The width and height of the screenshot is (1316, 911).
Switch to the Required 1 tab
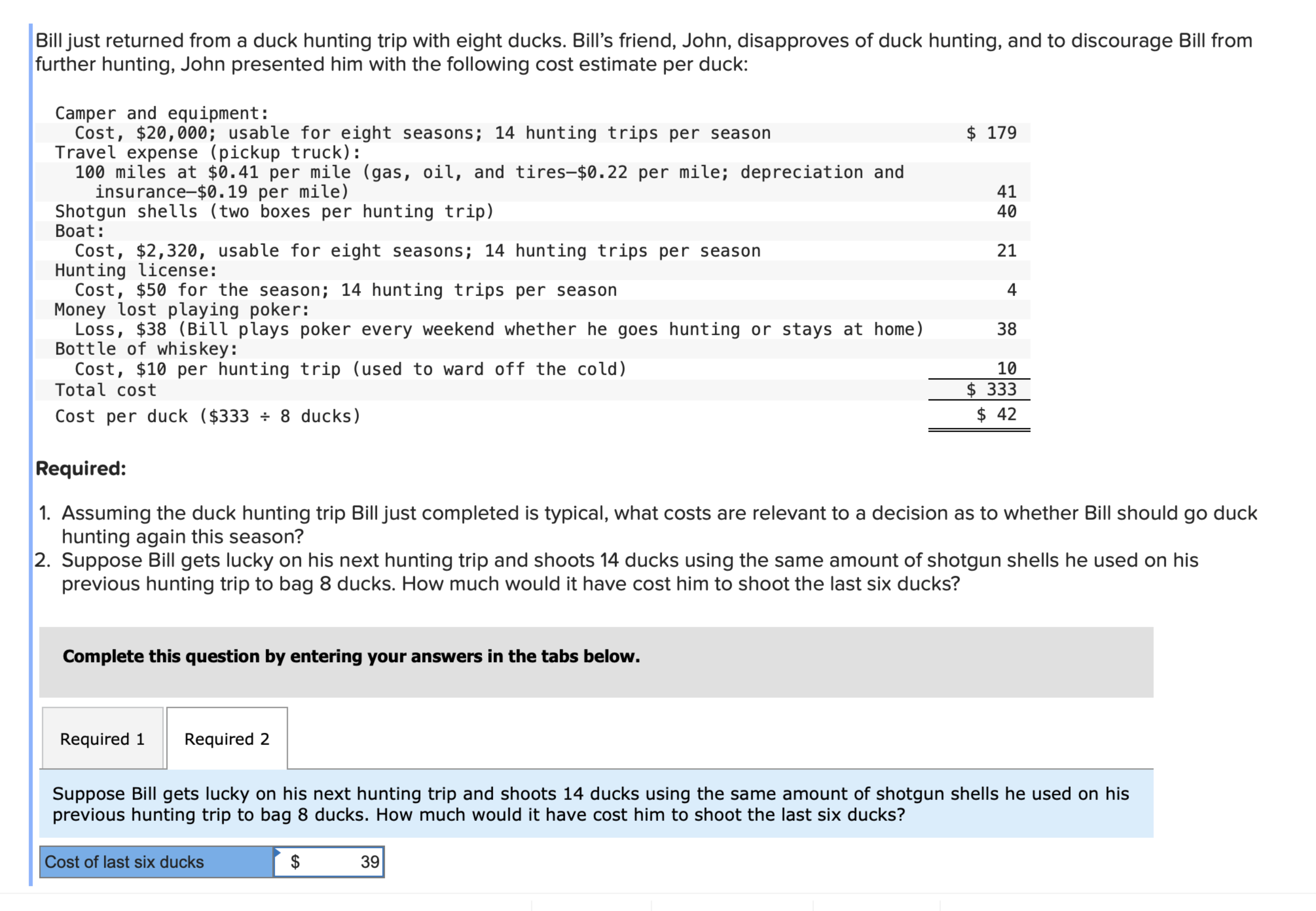click(102, 739)
